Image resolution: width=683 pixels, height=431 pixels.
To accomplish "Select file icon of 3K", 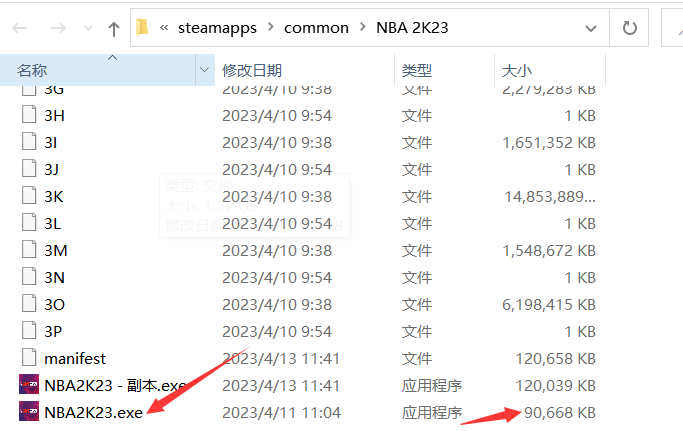I will pyautogui.click(x=29, y=196).
